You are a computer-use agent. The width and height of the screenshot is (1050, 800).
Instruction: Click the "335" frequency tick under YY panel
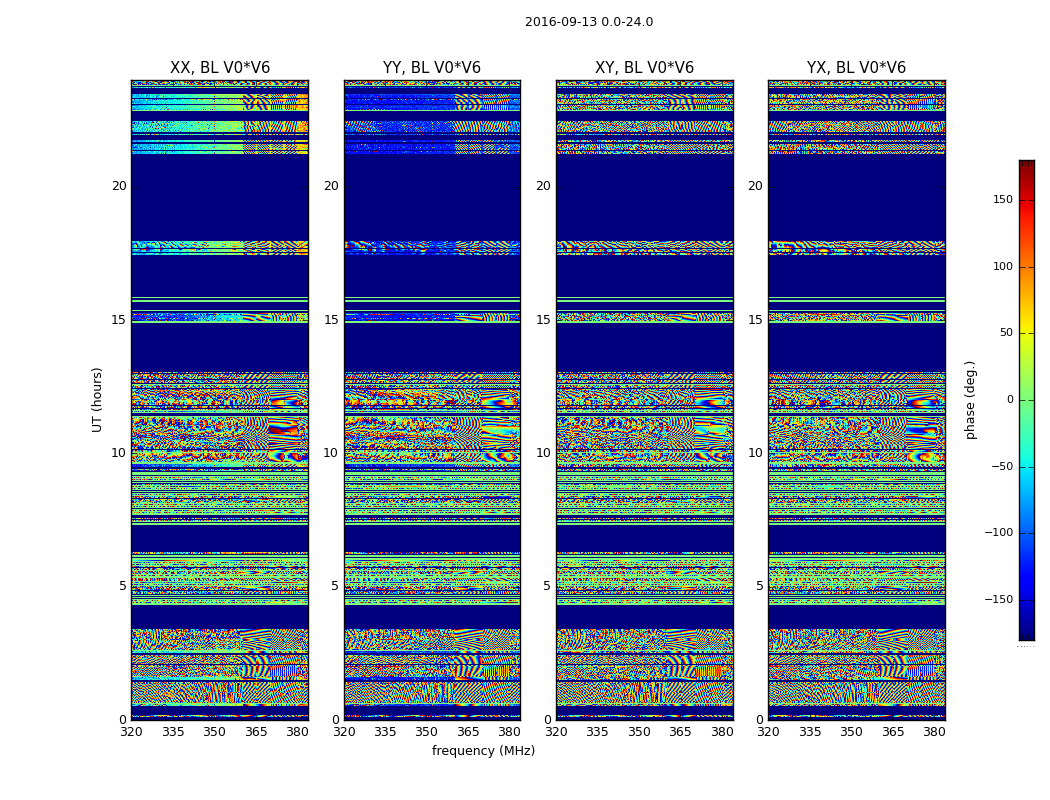(385, 732)
